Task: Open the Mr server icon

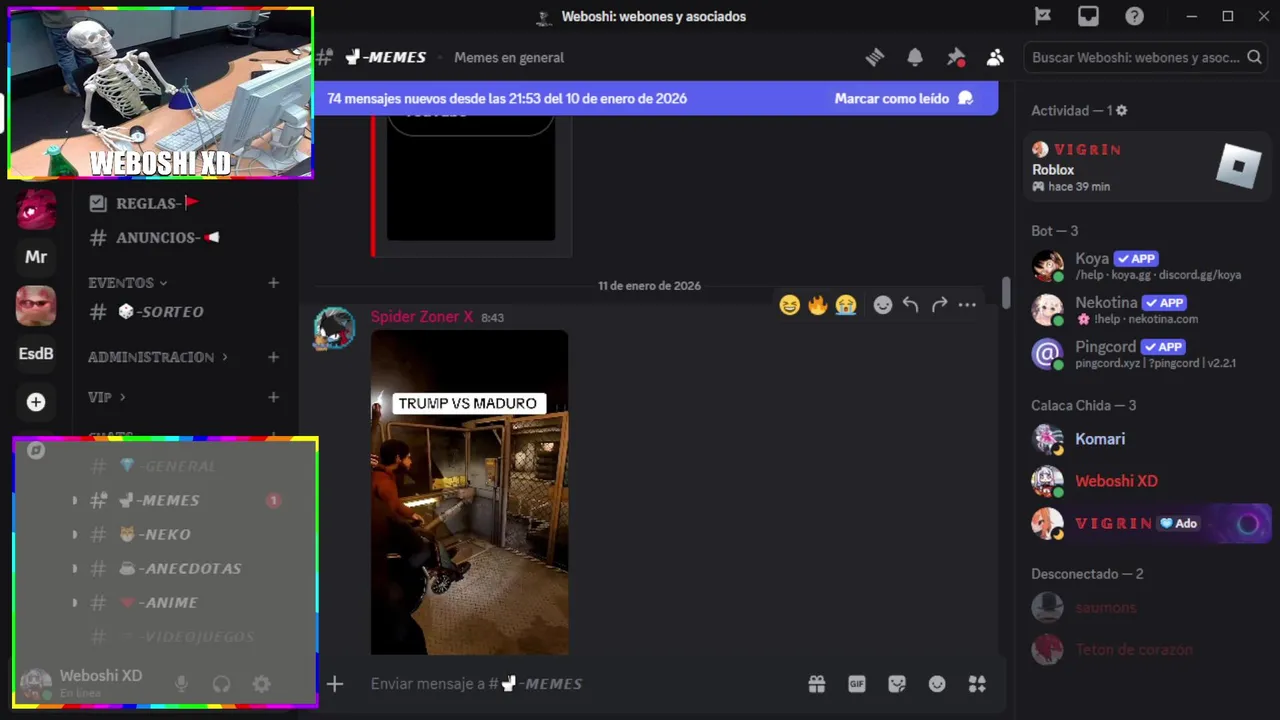Action: point(36,257)
